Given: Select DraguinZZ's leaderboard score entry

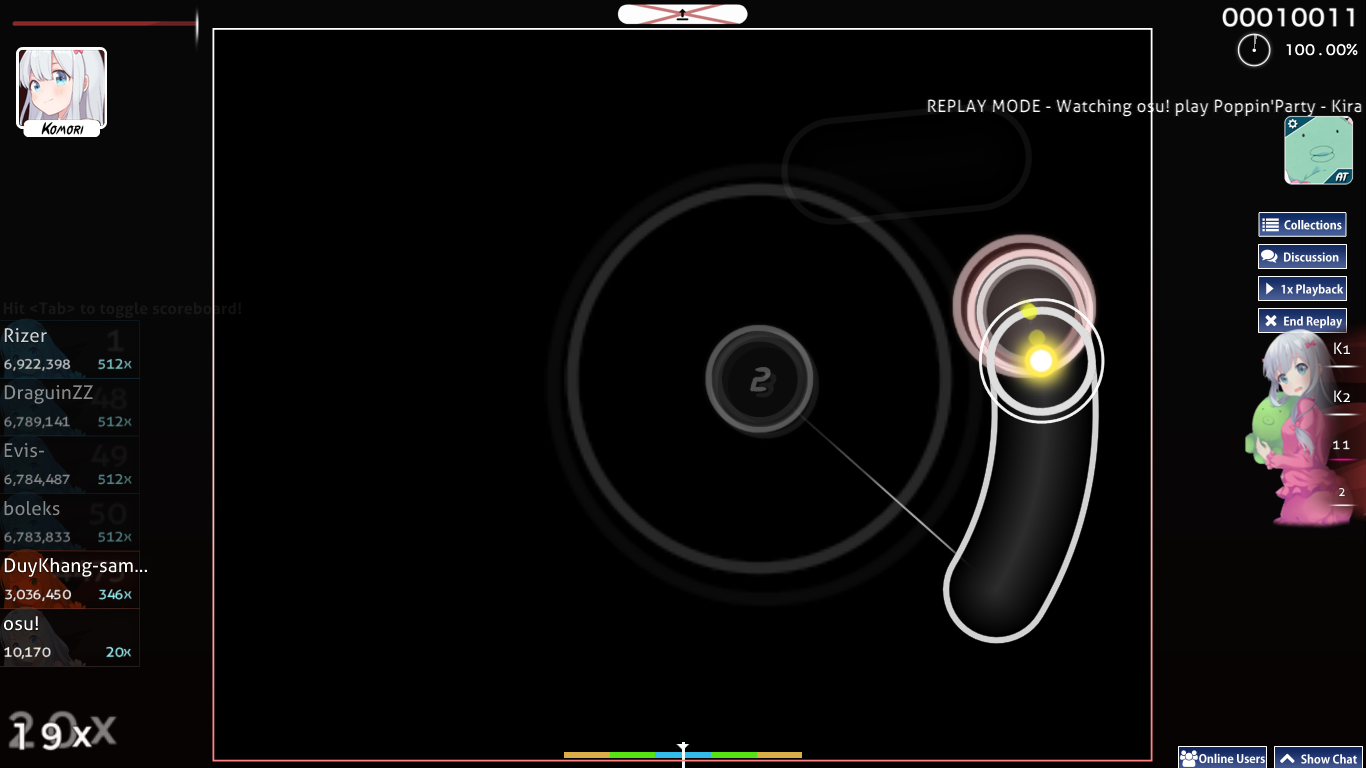Looking at the screenshot, I should (x=70, y=407).
